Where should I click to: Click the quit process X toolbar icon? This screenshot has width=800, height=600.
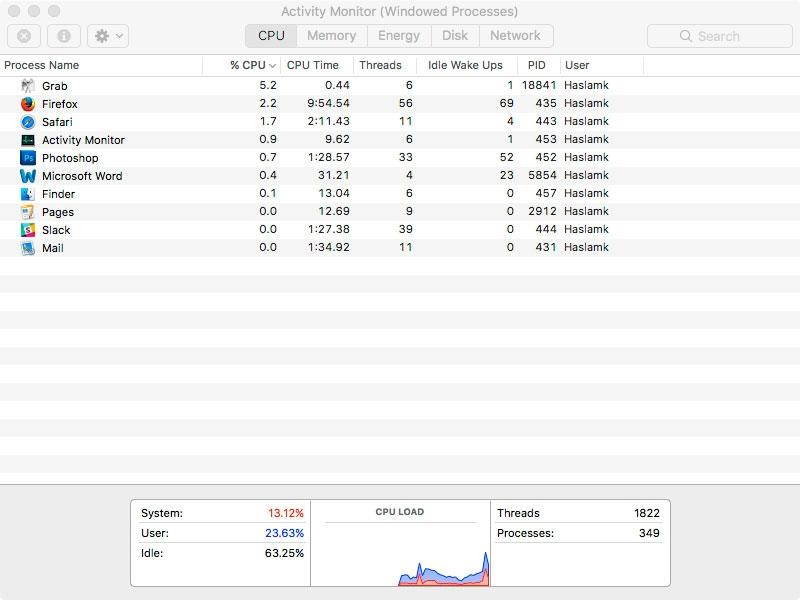click(x=22, y=36)
